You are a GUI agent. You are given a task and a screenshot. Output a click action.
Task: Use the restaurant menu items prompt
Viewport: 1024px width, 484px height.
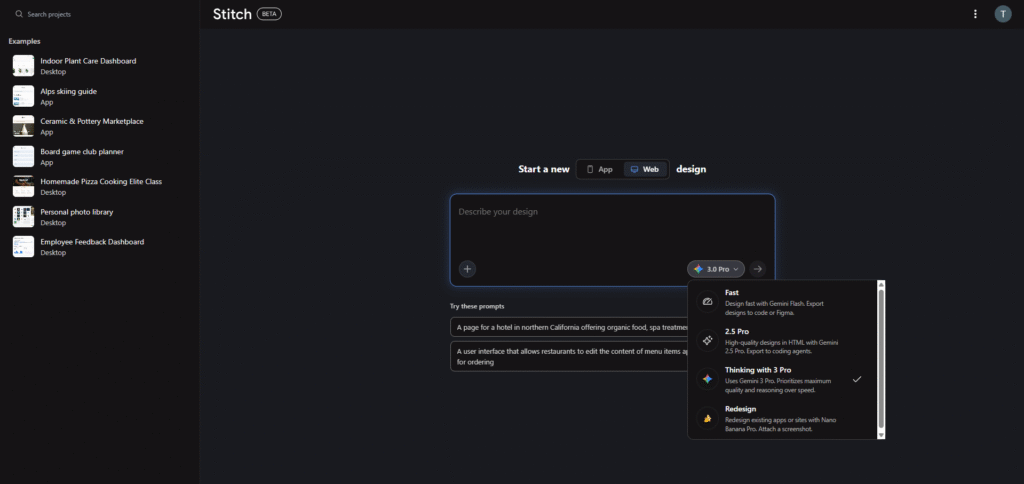click(568, 356)
